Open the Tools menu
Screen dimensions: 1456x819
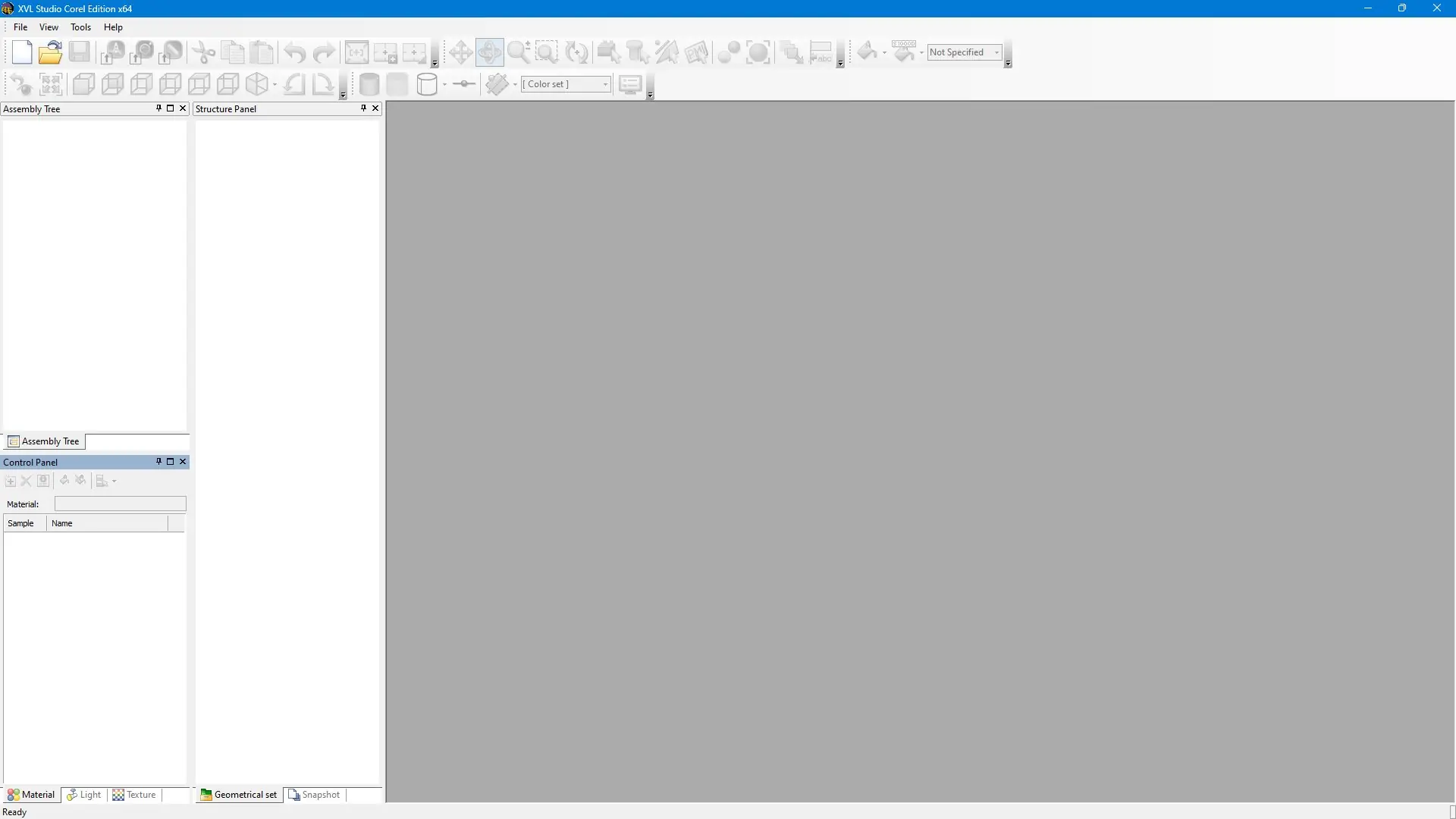80,27
